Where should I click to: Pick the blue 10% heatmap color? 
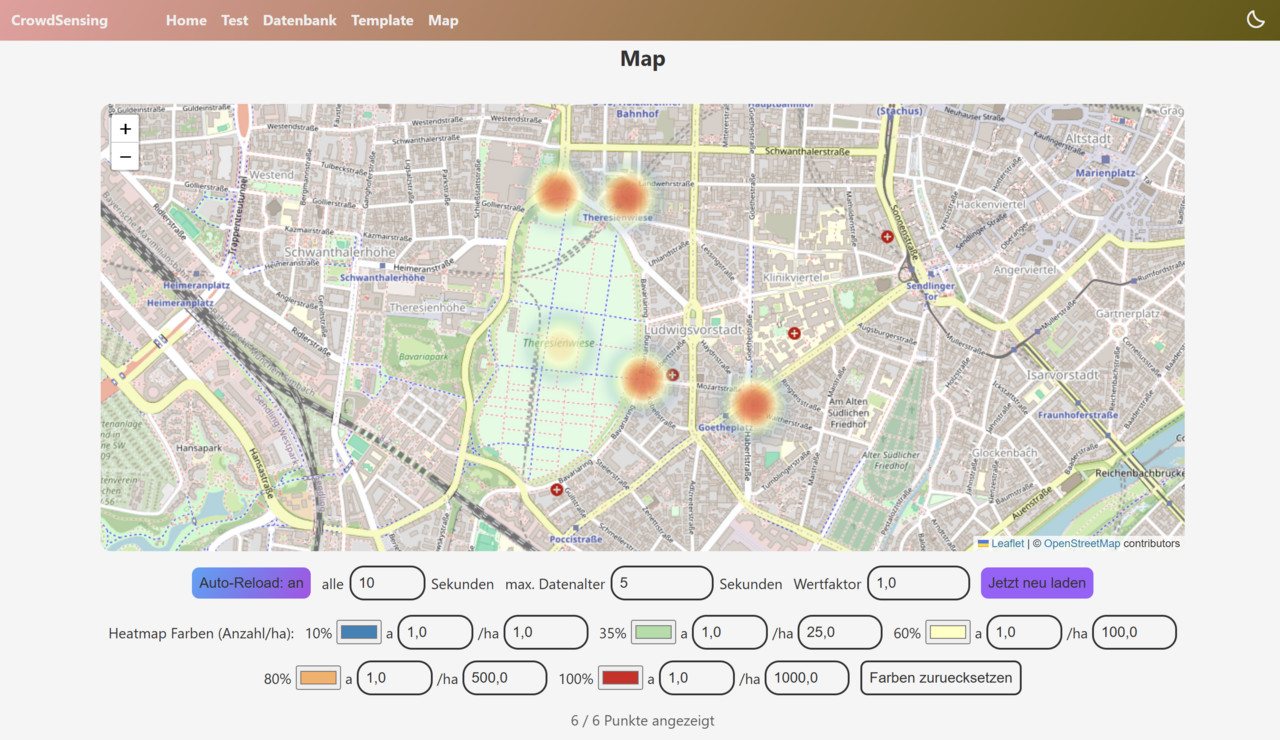coord(359,632)
